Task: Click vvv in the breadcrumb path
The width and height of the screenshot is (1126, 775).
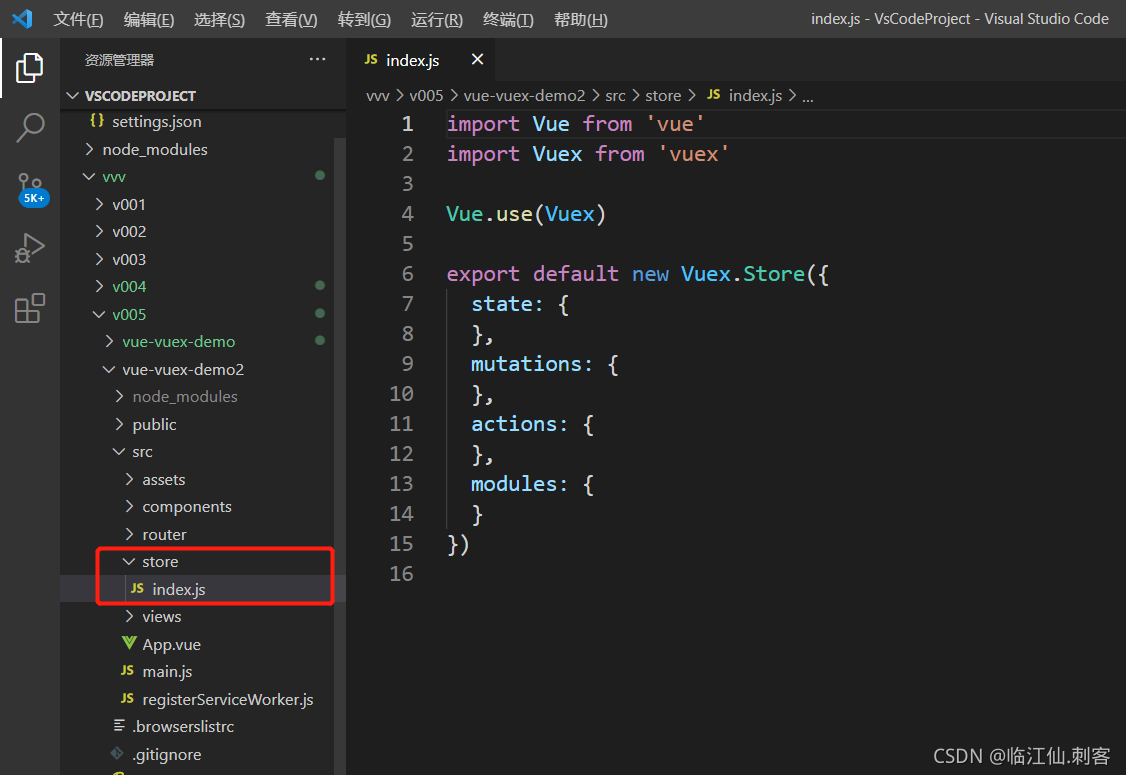Action: click(378, 96)
